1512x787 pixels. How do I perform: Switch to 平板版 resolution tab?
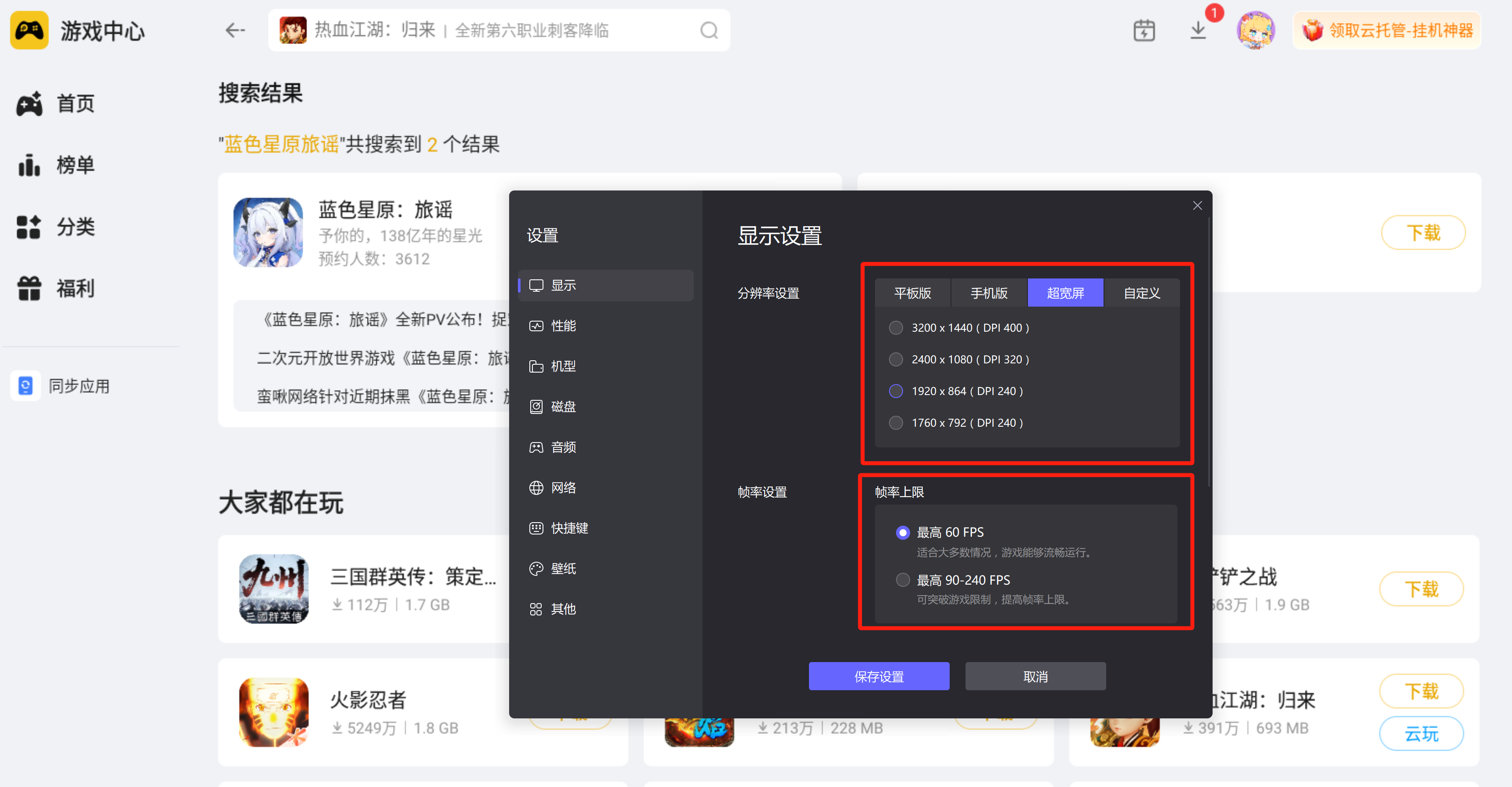click(x=912, y=293)
